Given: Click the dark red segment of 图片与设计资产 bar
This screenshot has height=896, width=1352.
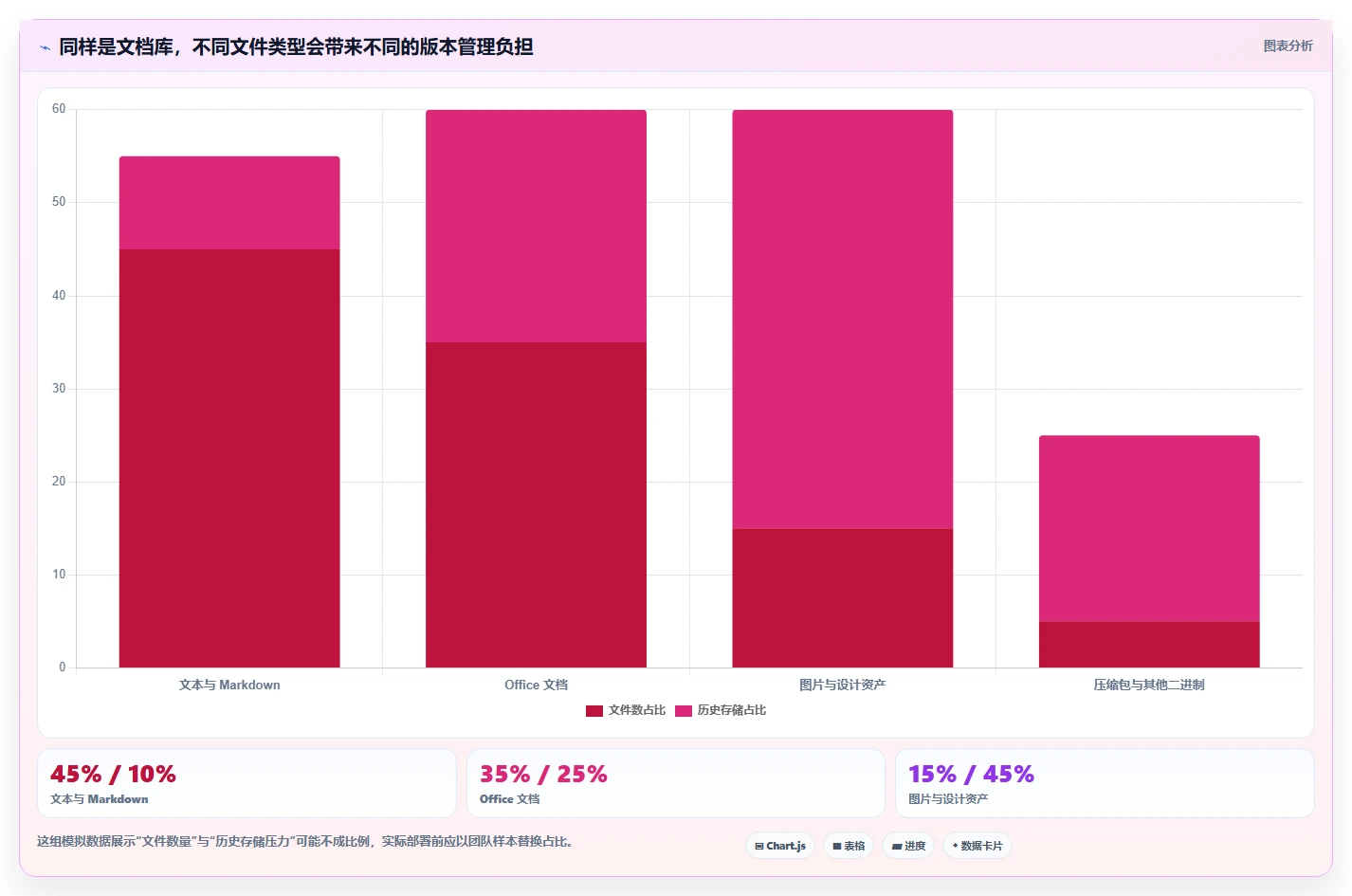Looking at the screenshot, I should pyautogui.click(x=843, y=597).
